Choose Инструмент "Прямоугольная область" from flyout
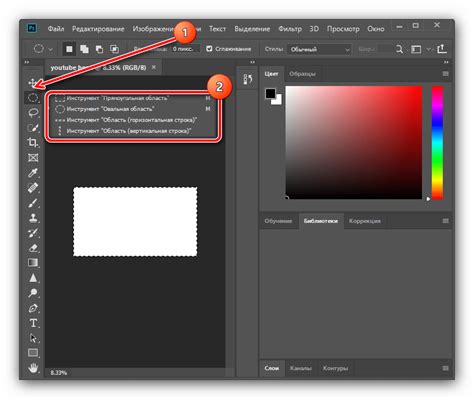 (x=133, y=98)
